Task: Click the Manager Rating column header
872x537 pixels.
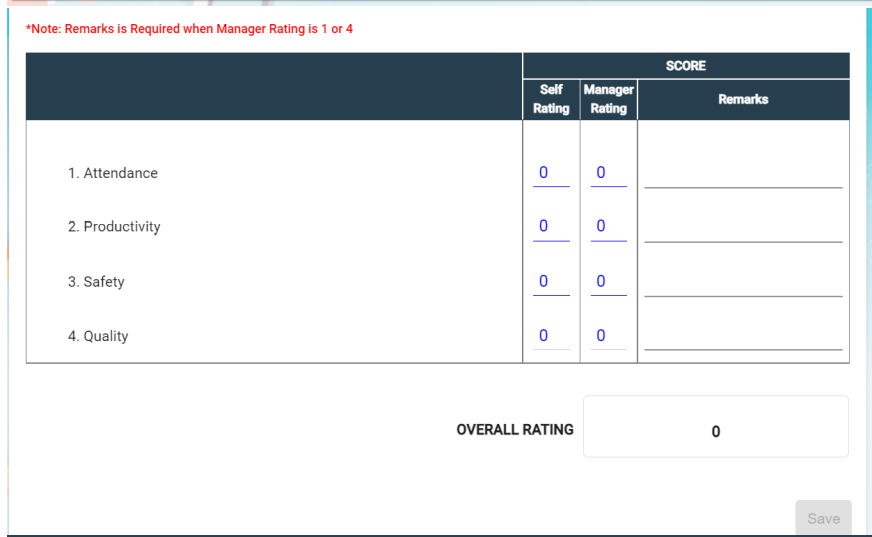Action: click(608, 99)
